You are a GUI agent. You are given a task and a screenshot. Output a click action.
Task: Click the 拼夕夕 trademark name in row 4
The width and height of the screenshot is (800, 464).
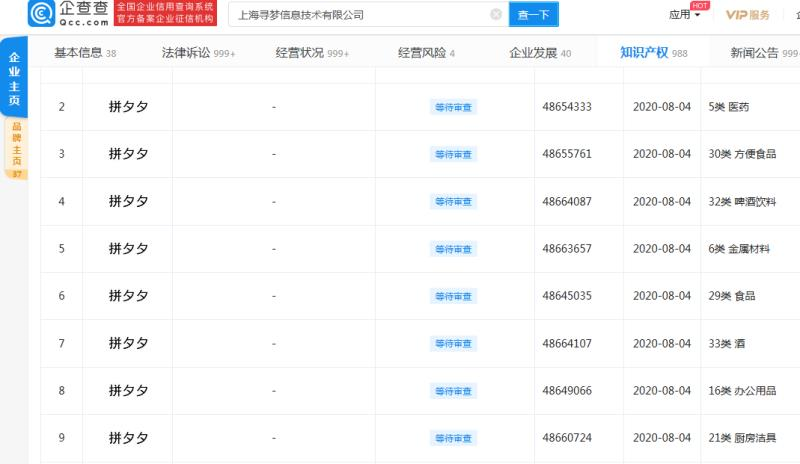(x=128, y=201)
